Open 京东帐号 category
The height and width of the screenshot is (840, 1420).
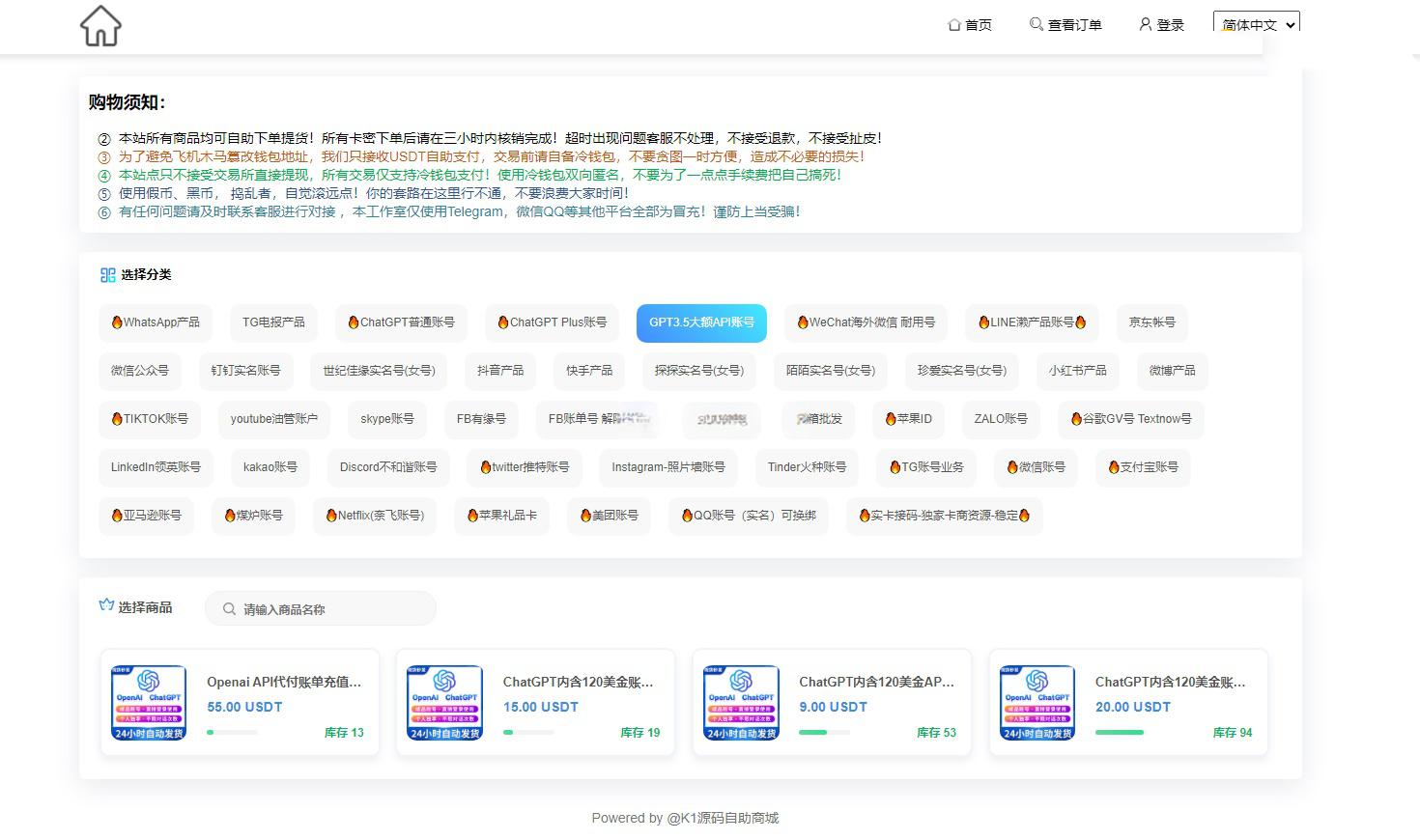point(1151,322)
